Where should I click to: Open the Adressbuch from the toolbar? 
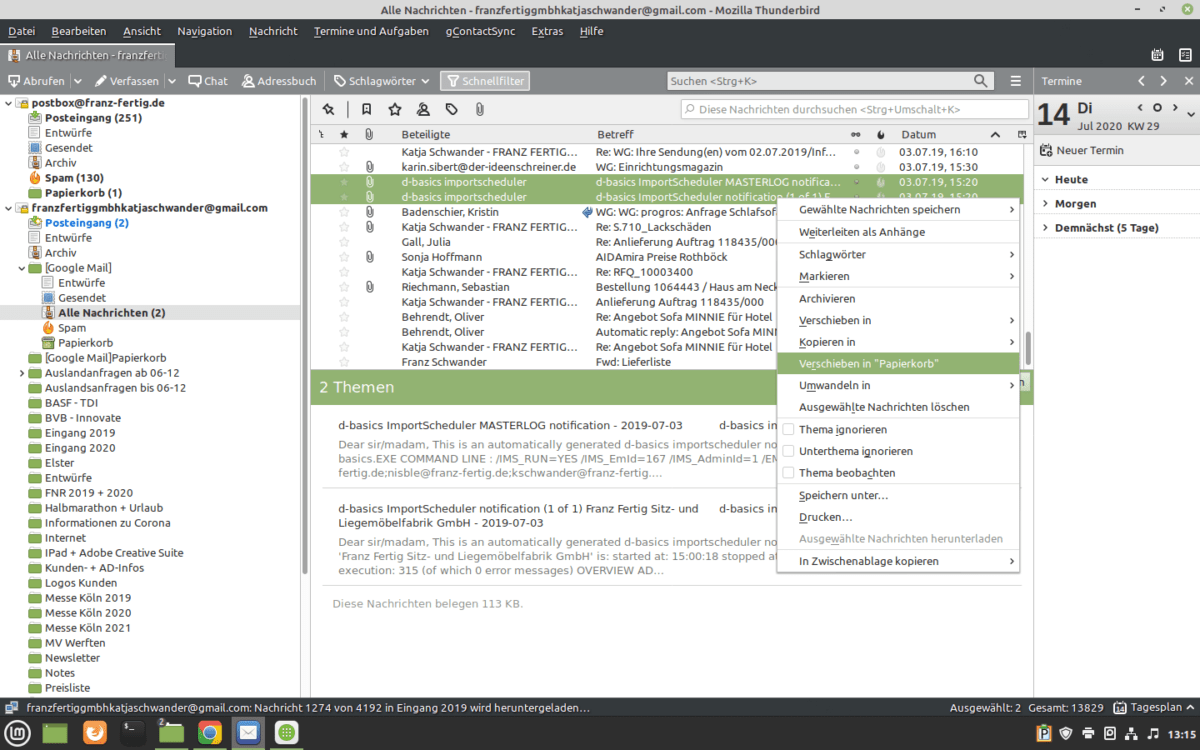click(278, 81)
